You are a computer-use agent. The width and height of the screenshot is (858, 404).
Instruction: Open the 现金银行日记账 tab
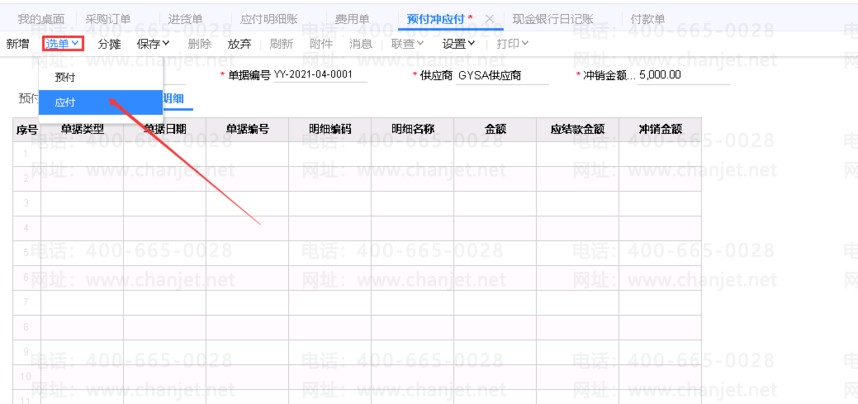click(553, 19)
